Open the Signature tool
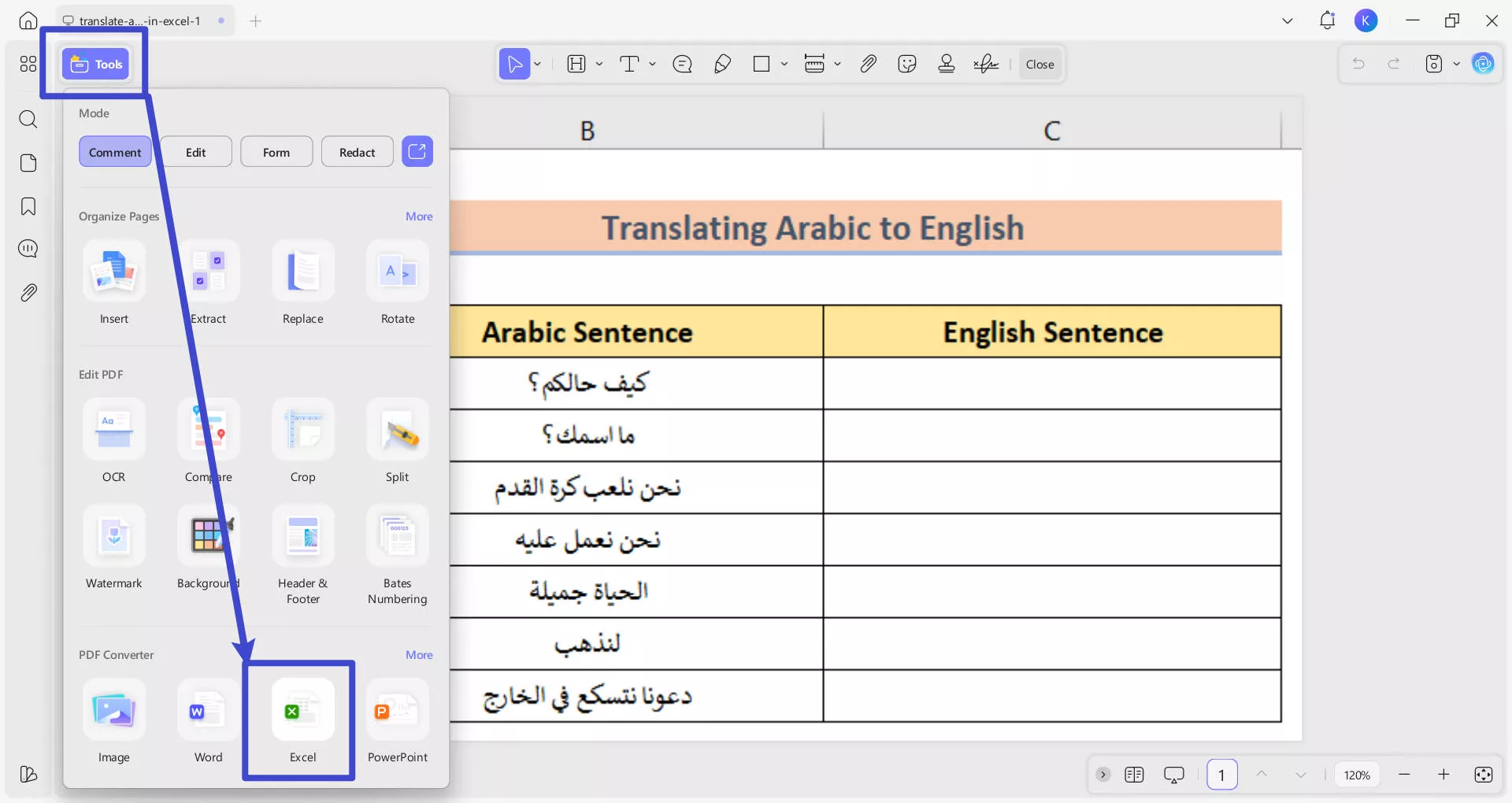 pos(985,64)
